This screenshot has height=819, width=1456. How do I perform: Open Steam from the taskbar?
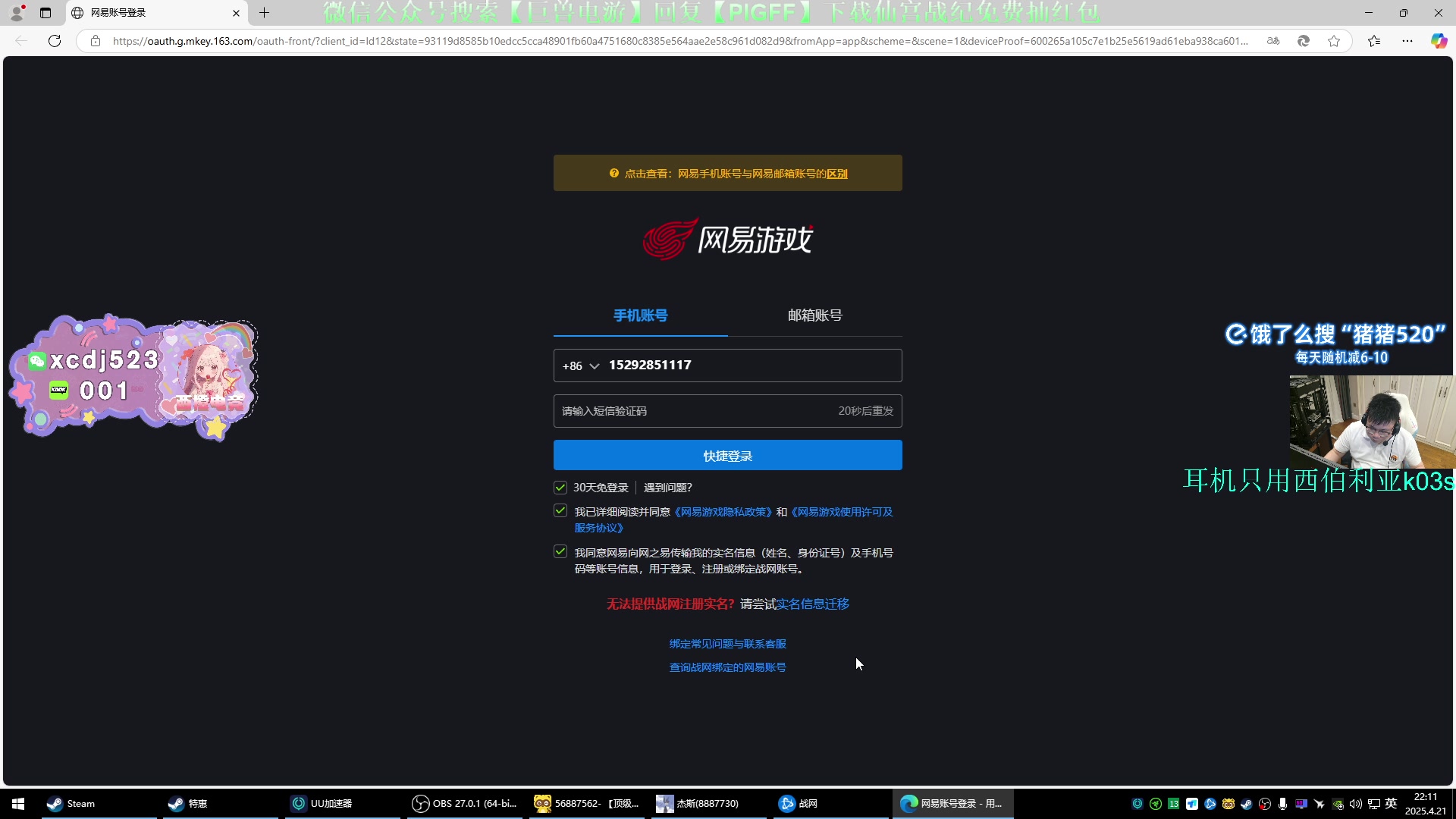[99, 804]
